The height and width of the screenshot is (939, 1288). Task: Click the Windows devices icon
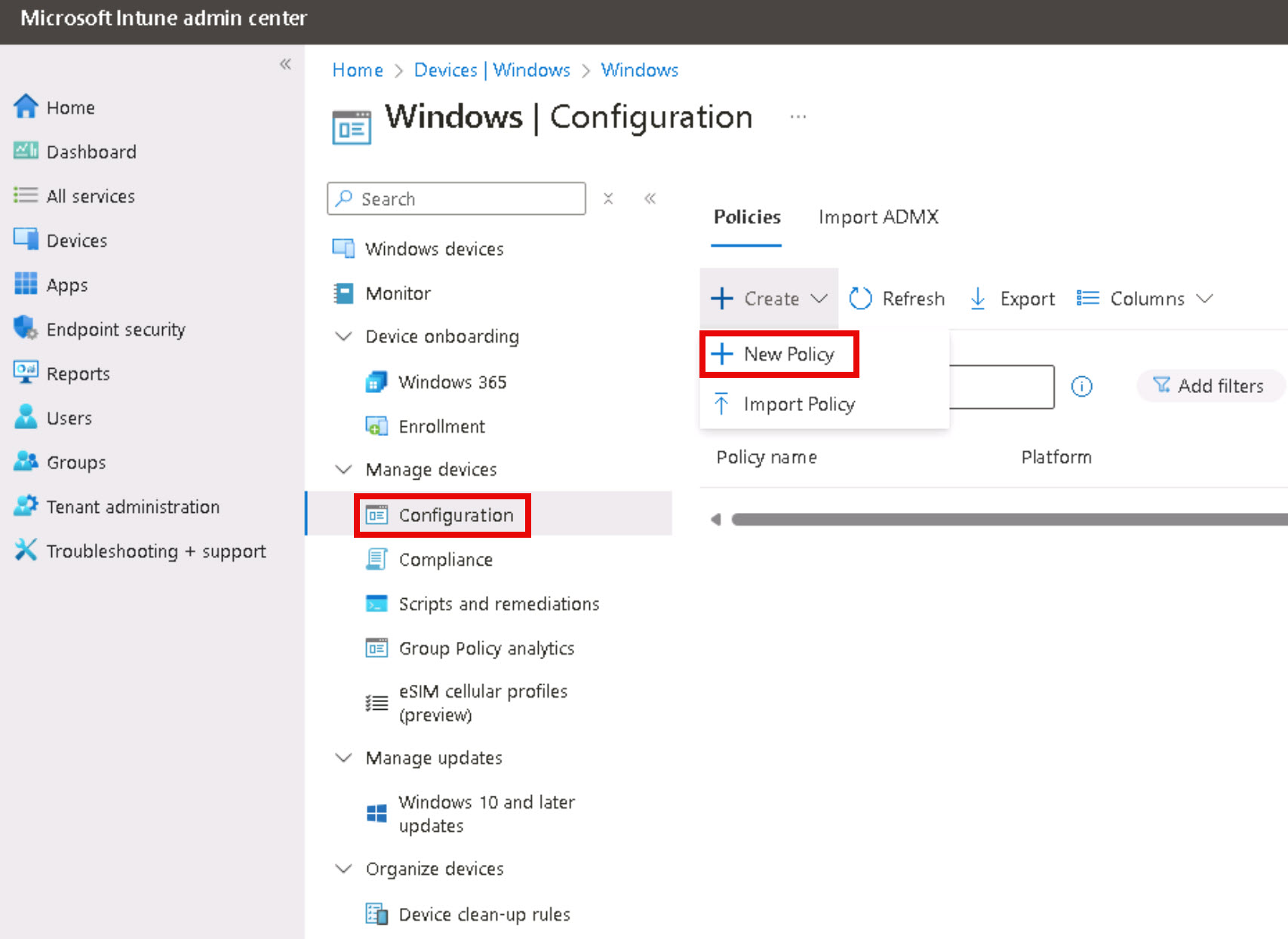coord(344,248)
